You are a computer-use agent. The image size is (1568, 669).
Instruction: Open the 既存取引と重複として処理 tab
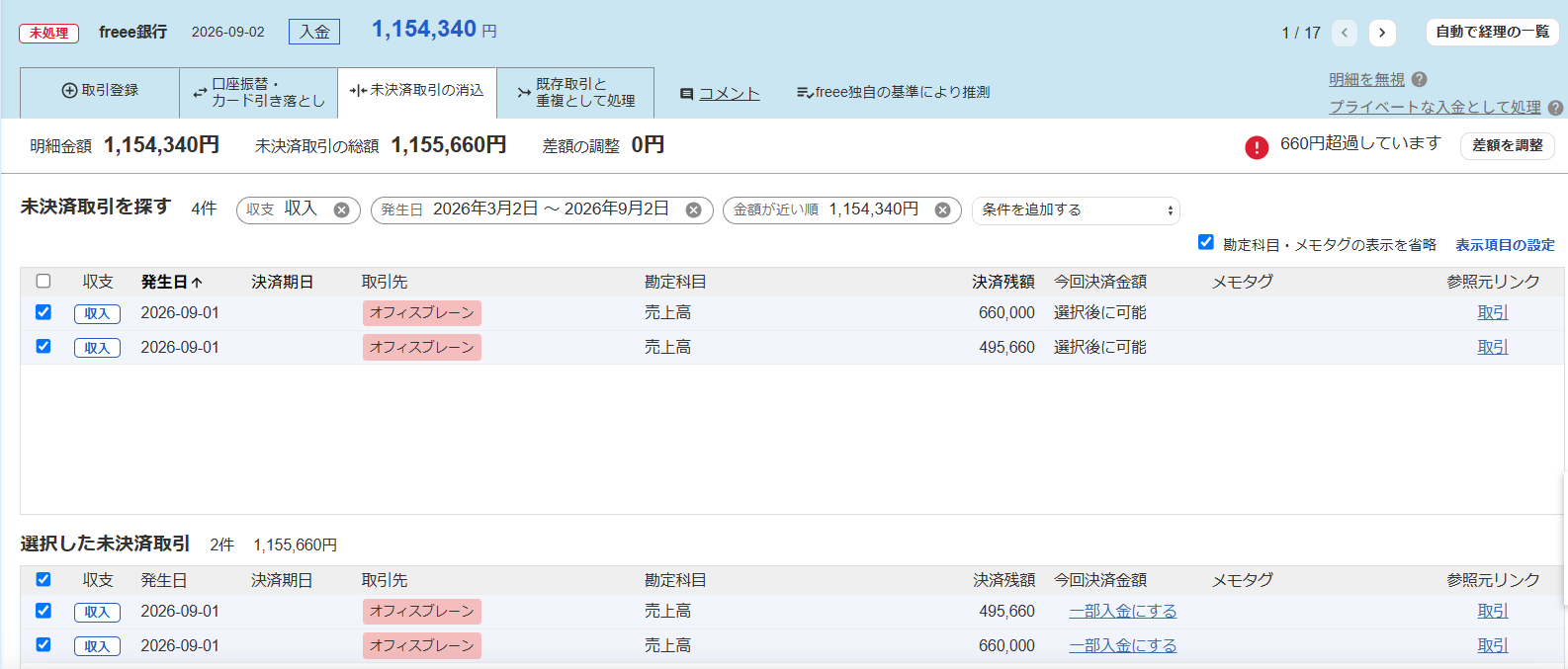(575, 92)
